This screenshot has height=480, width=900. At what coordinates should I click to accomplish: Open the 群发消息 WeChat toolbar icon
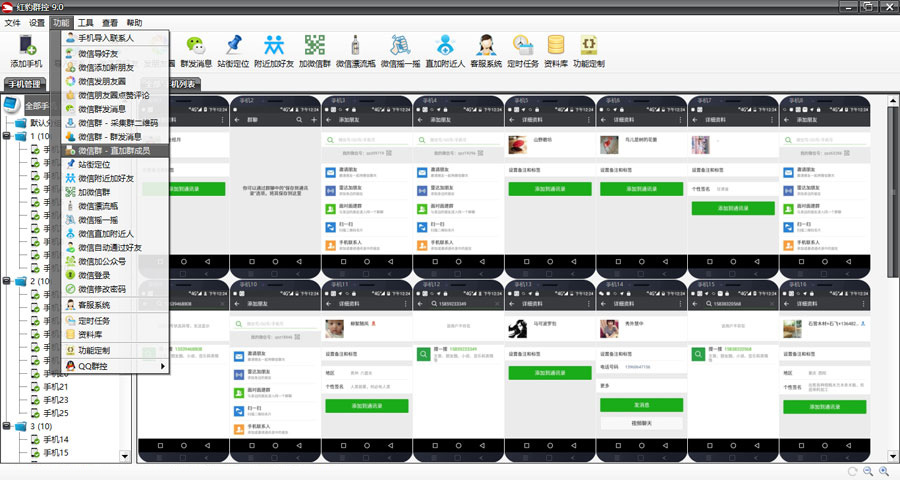point(196,51)
